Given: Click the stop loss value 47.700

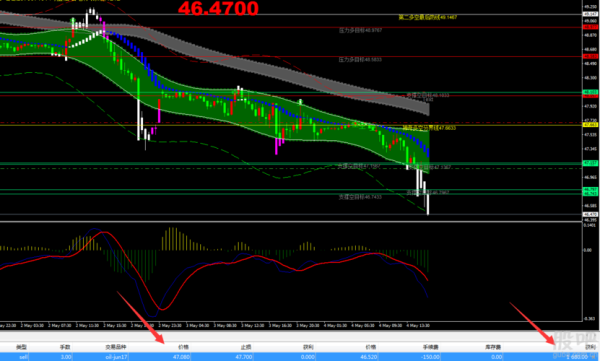Looking at the screenshot, I should [245, 357].
